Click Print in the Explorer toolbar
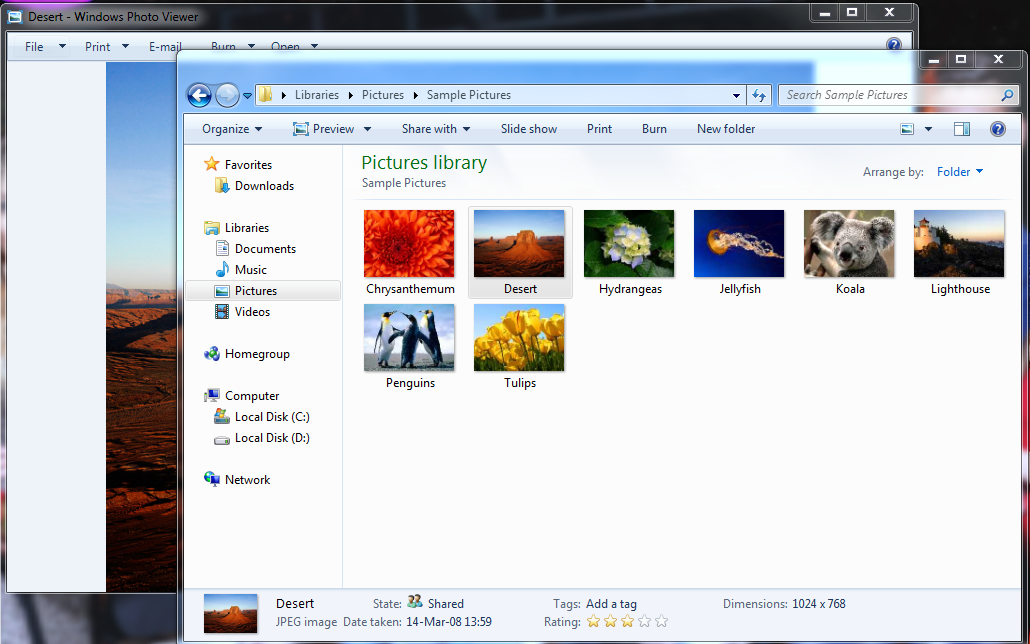 tap(599, 129)
